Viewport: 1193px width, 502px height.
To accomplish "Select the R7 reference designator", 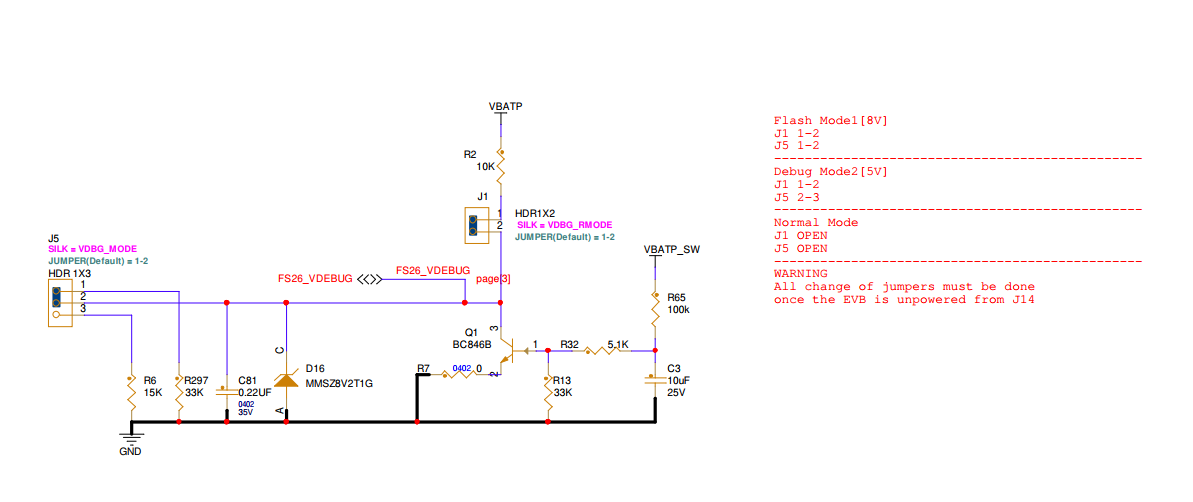I will [x=424, y=368].
